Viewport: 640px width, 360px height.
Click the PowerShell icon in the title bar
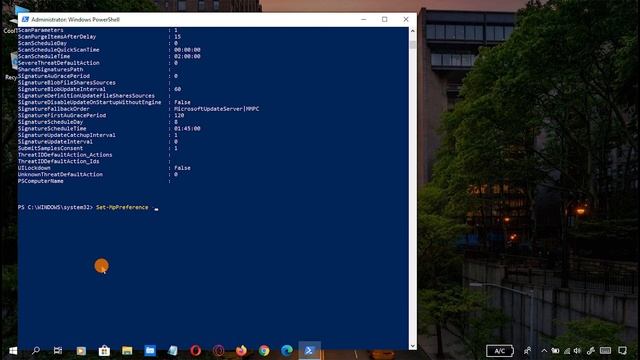(x=25, y=20)
